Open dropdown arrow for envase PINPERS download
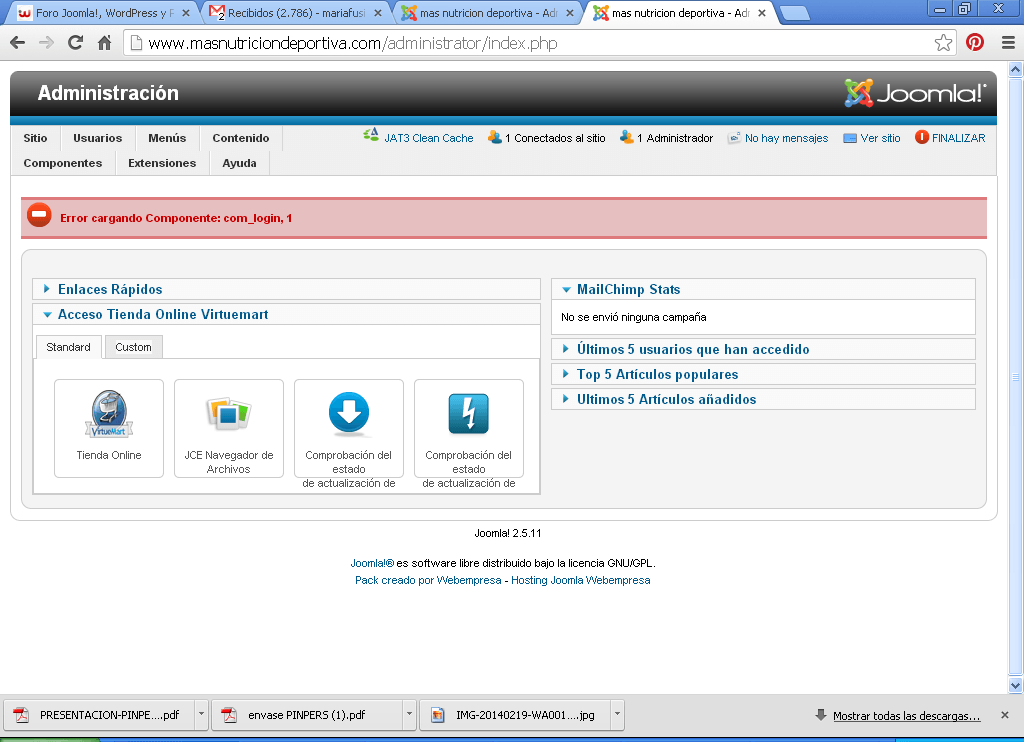 pos(409,715)
